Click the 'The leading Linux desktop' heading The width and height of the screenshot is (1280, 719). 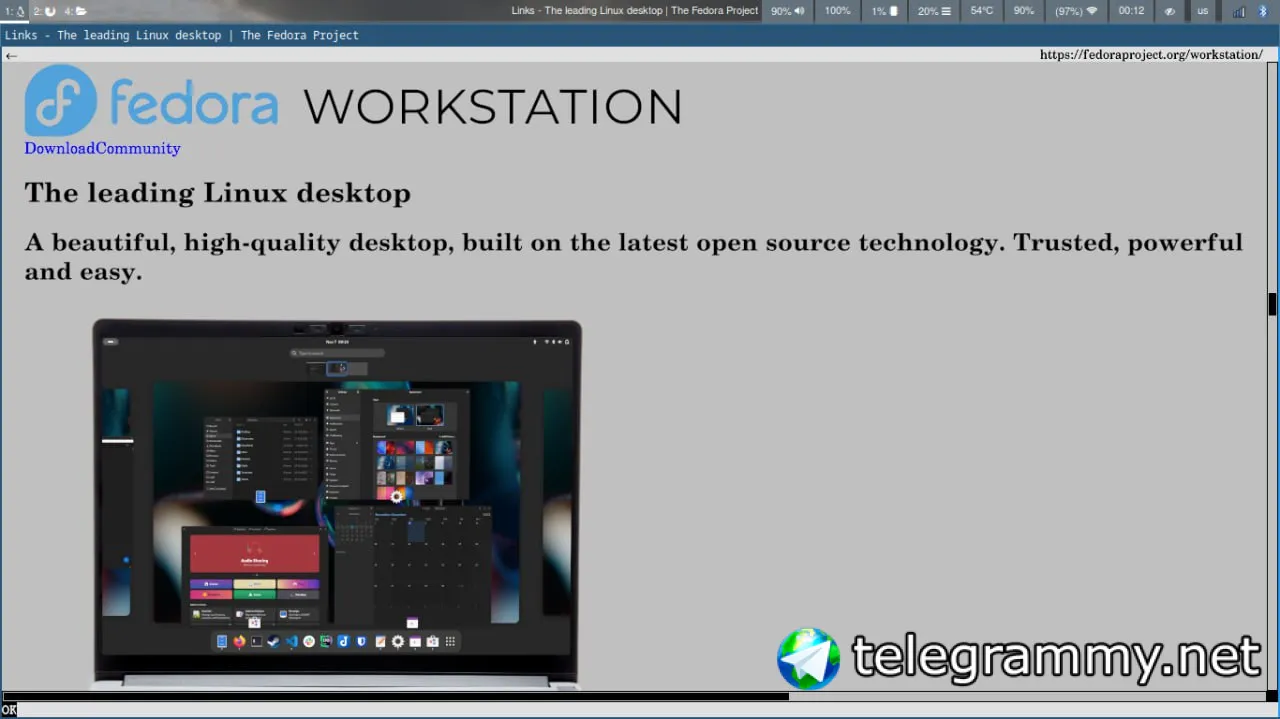(217, 193)
